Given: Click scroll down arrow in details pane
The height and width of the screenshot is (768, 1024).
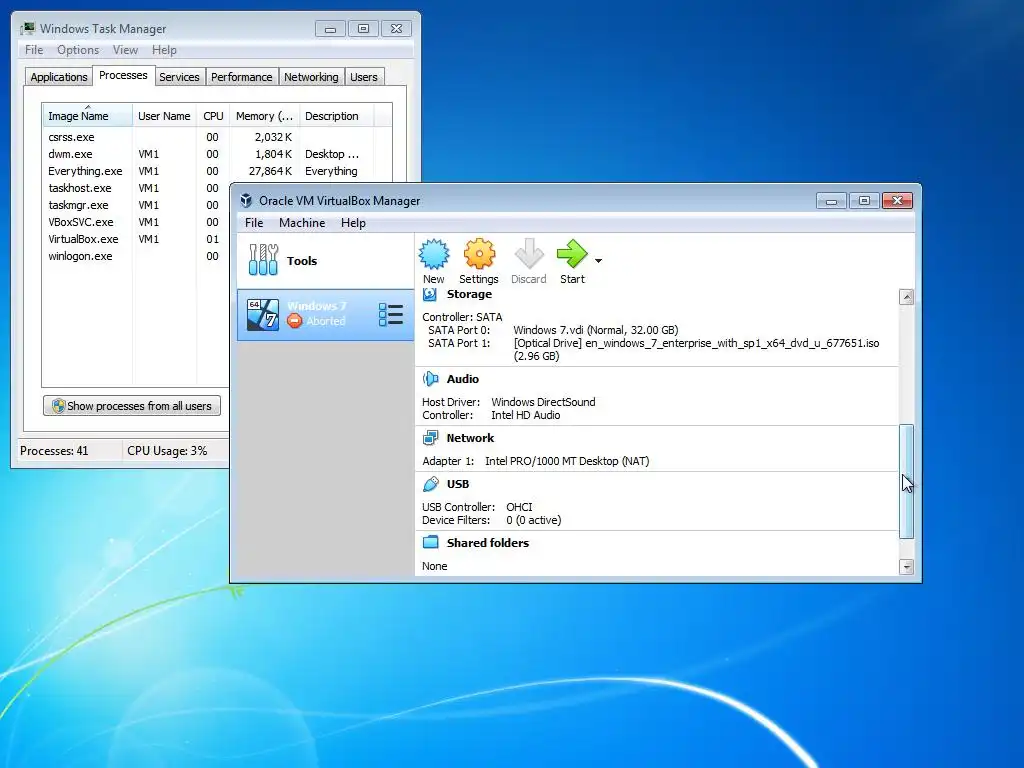Looking at the screenshot, I should point(906,567).
